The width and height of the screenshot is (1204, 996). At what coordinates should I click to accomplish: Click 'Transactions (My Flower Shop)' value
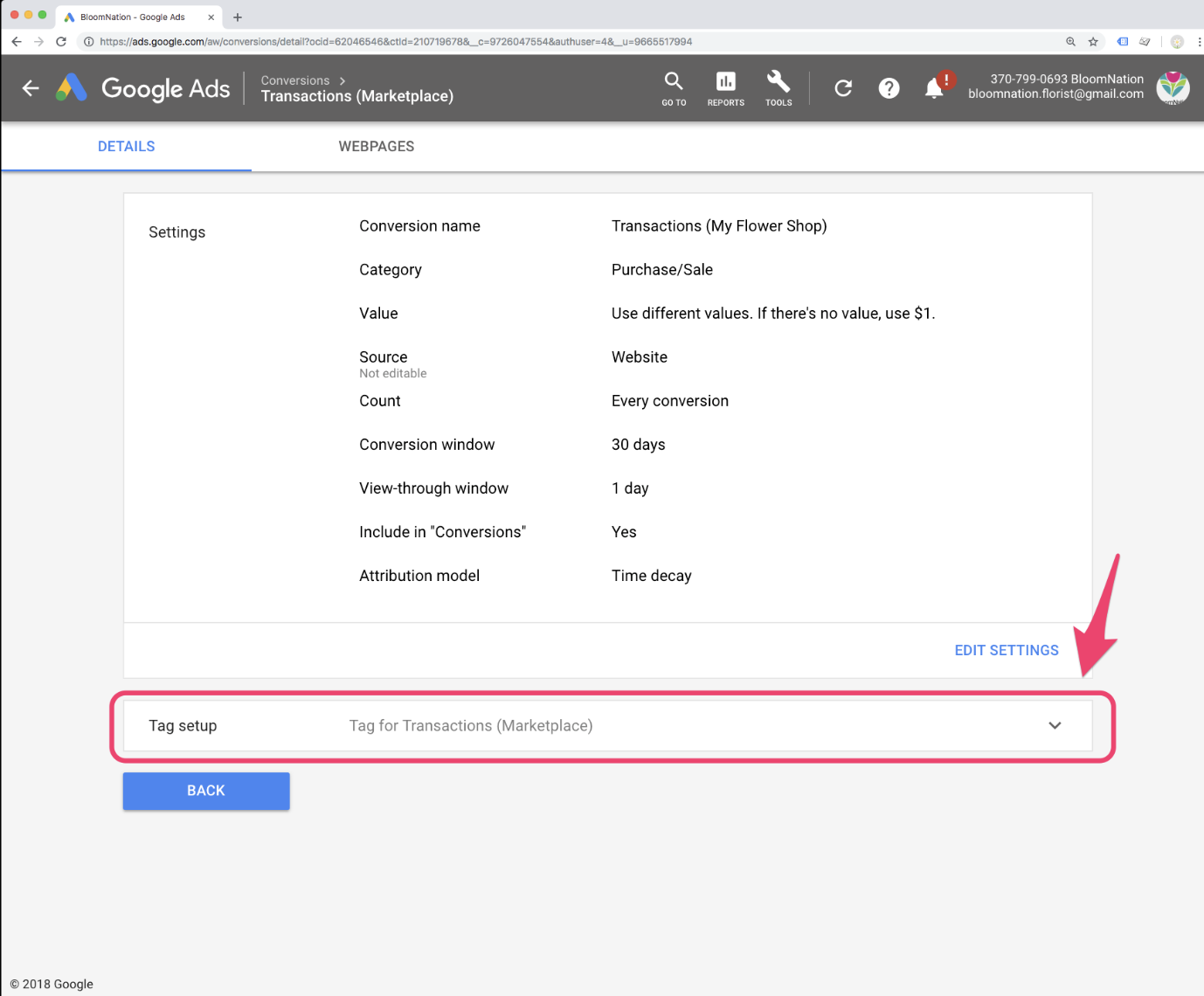point(719,226)
